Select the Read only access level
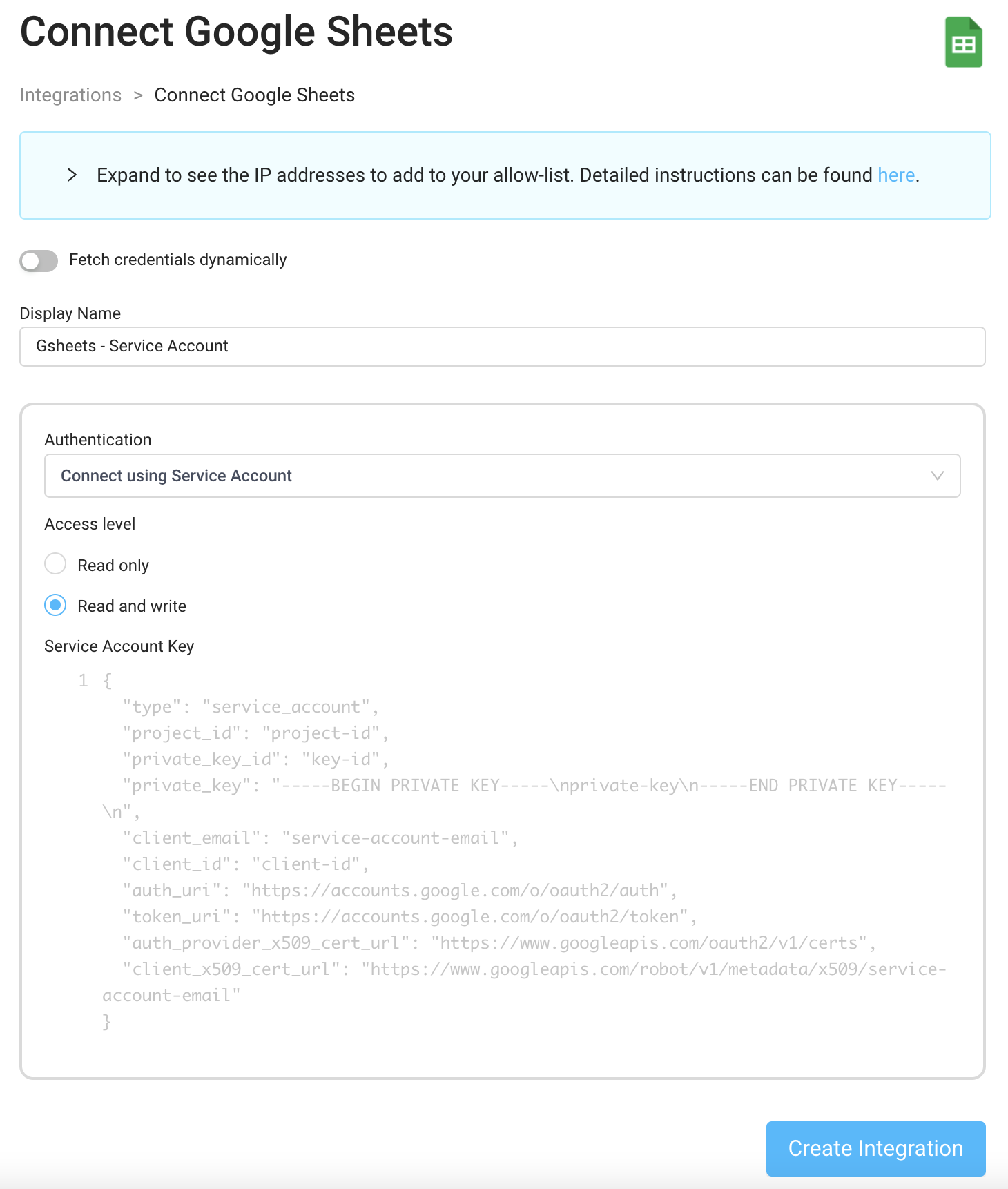This screenshot has height=1189, width=1008. tap(55, 563)
